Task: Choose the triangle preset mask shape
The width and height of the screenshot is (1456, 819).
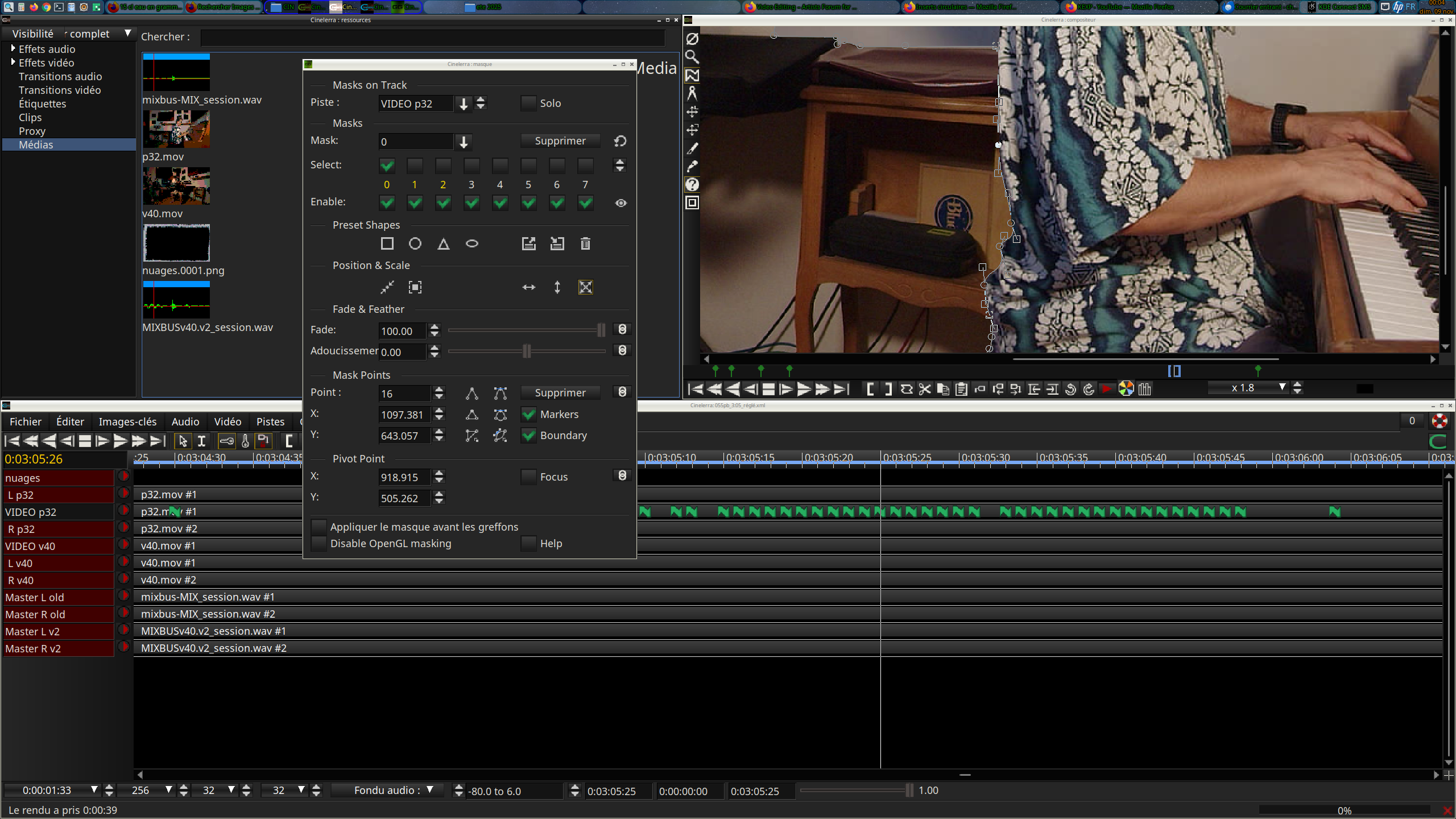Action: (x=444, y=244)
